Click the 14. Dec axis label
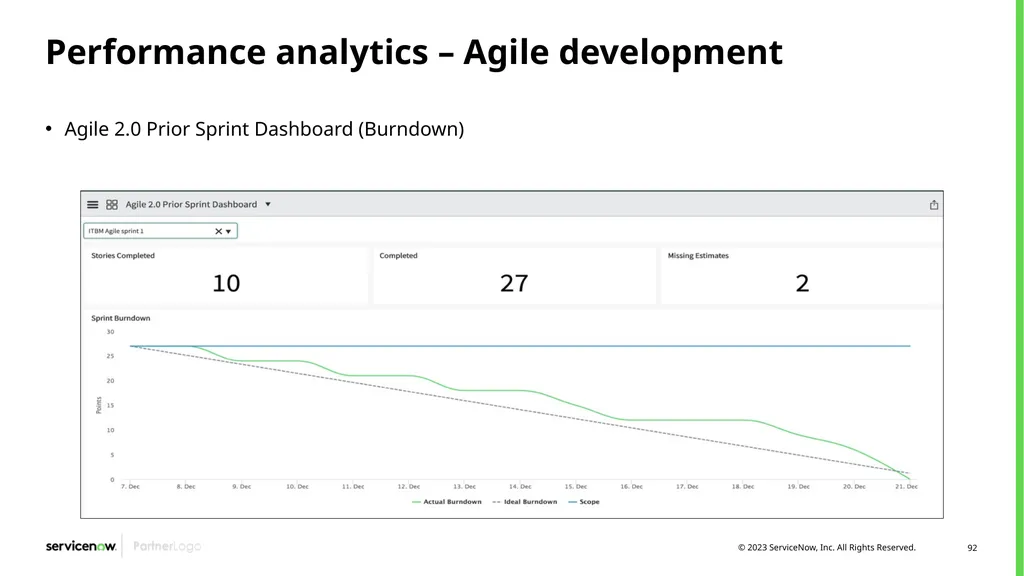Viewport: 1024px width, 576px height. (520, 487)
